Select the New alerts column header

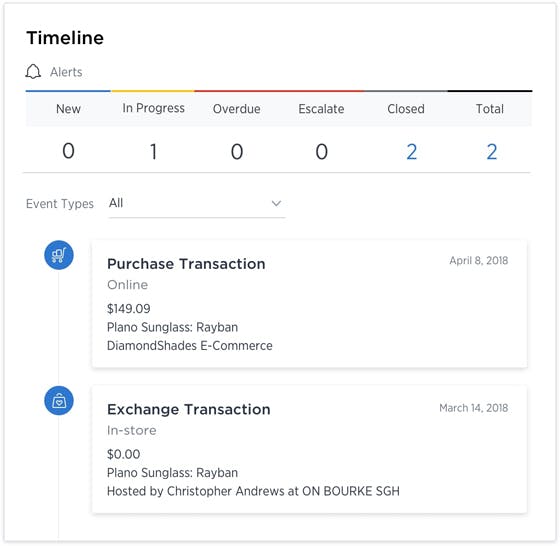pos(68,109)
